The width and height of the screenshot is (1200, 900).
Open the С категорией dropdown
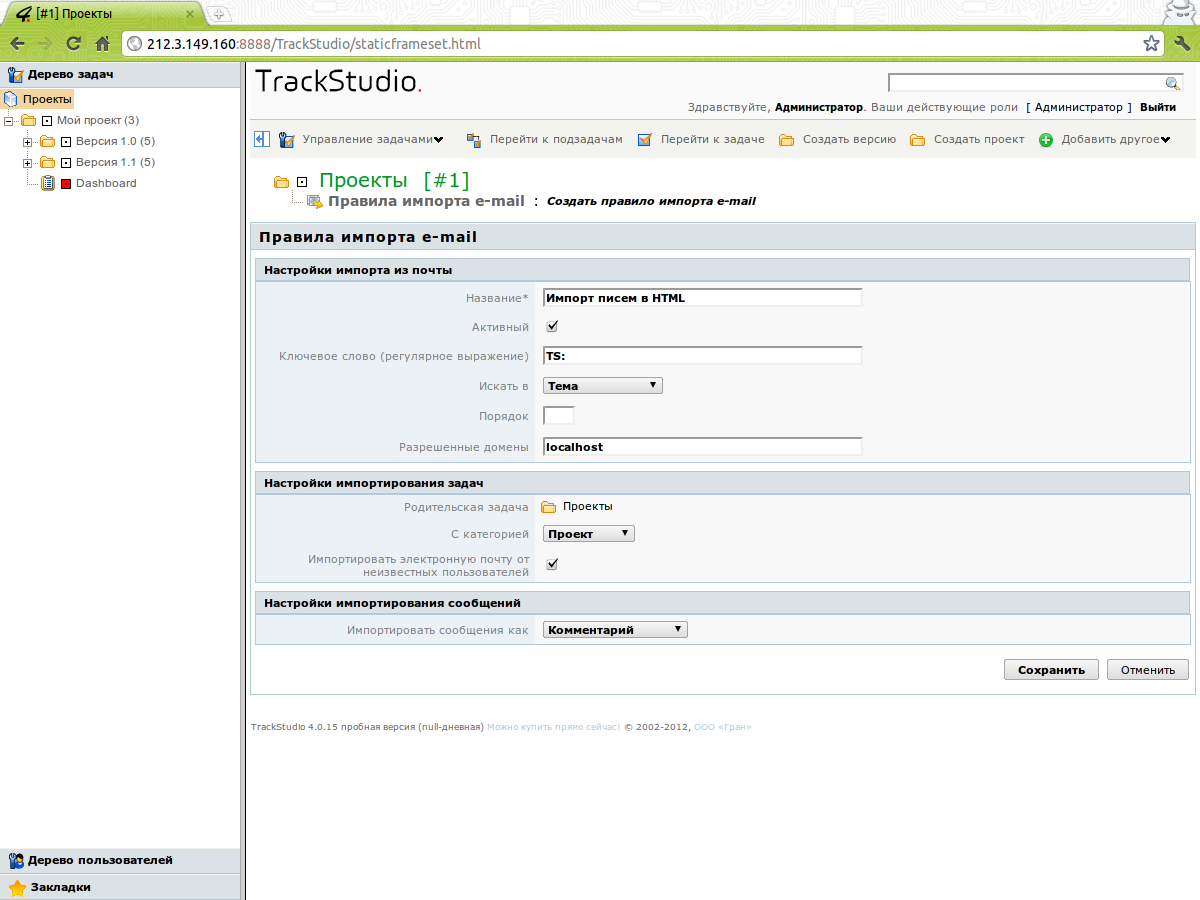pos(589,534)
